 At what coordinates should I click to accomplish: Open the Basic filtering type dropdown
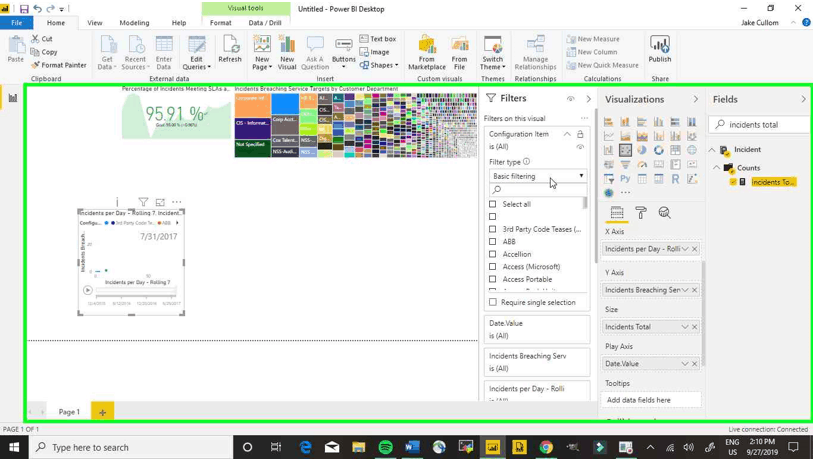[538, 176]
